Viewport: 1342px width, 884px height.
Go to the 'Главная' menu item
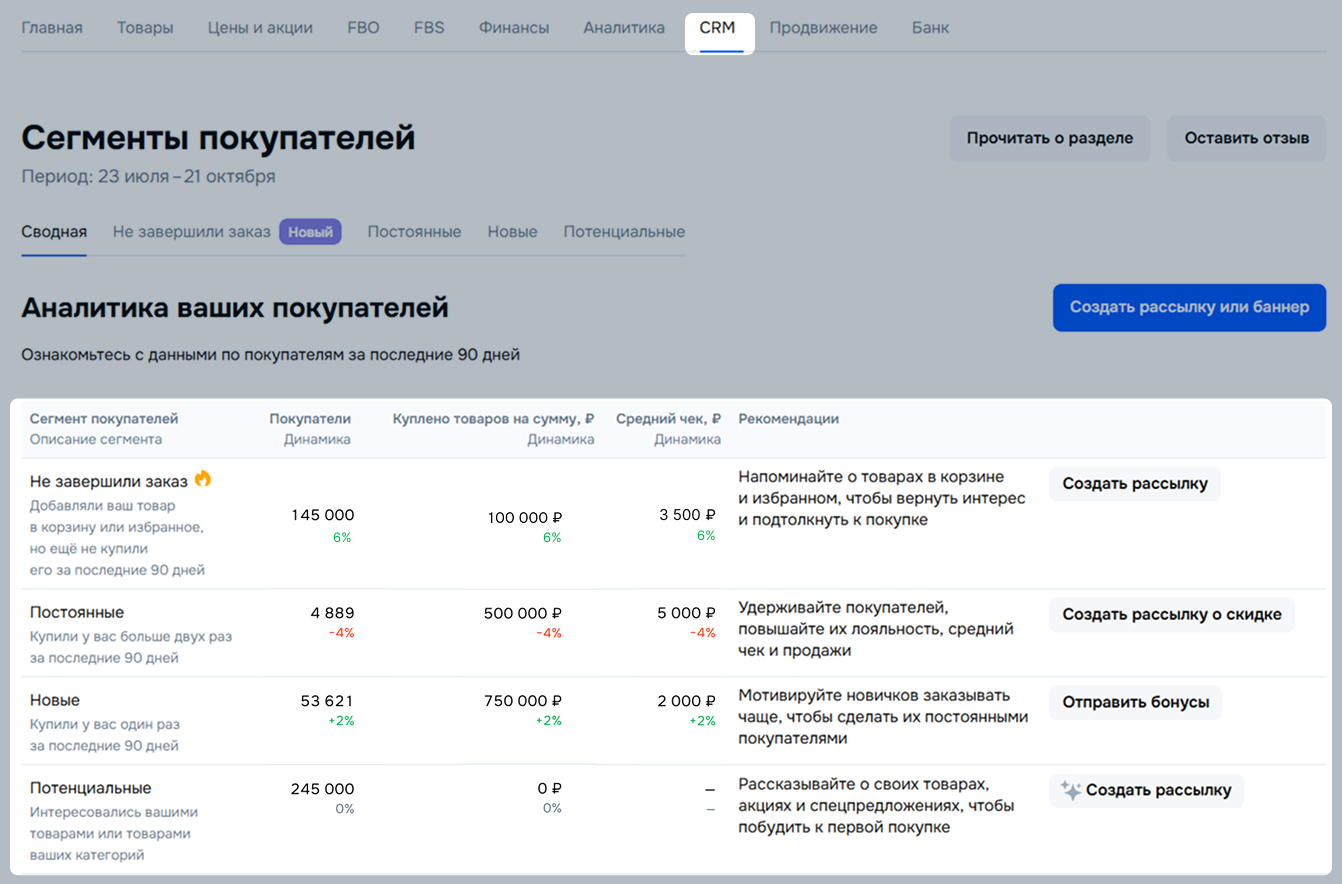click(x=52, y=28)
